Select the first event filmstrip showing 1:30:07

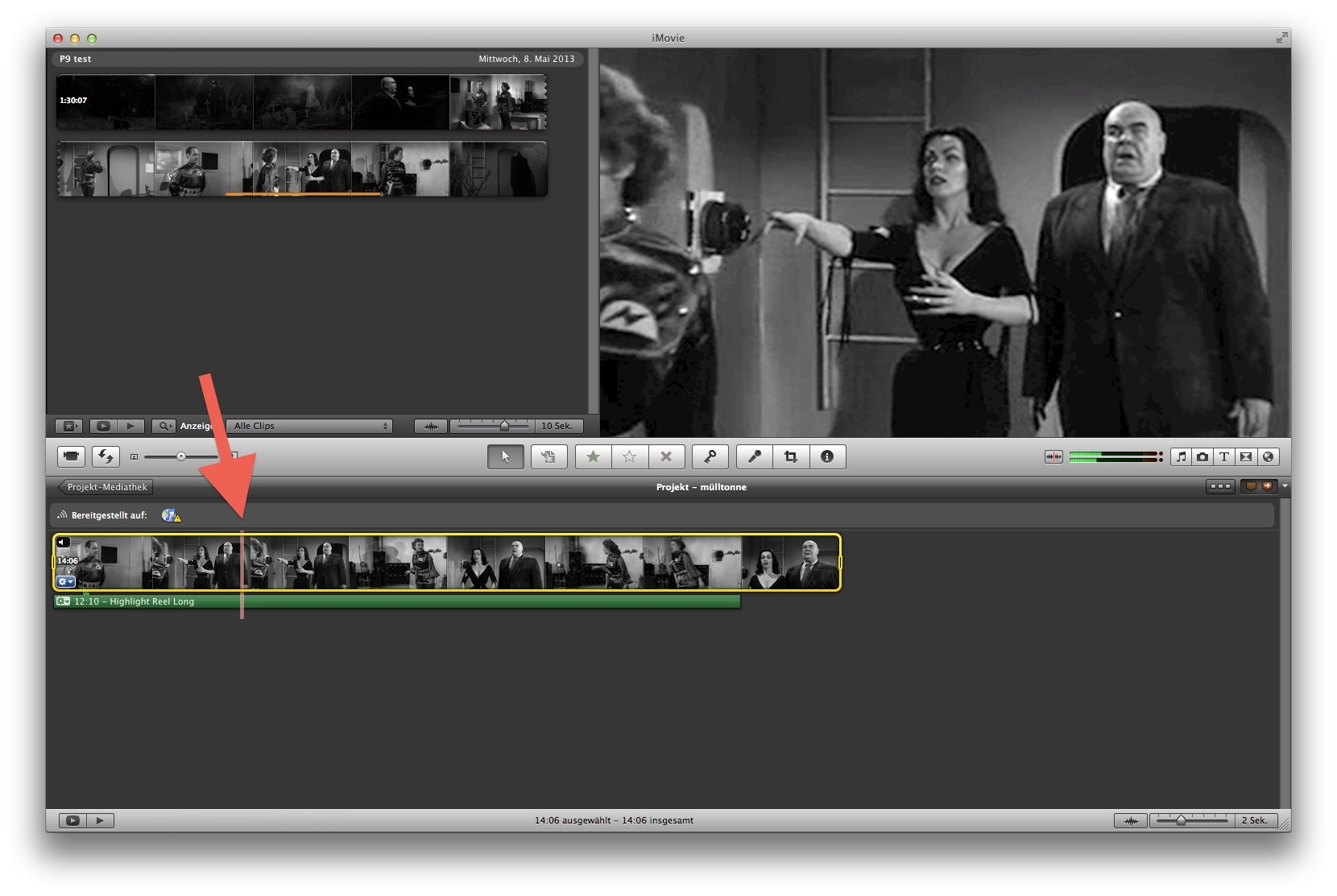tap(301, 102)
